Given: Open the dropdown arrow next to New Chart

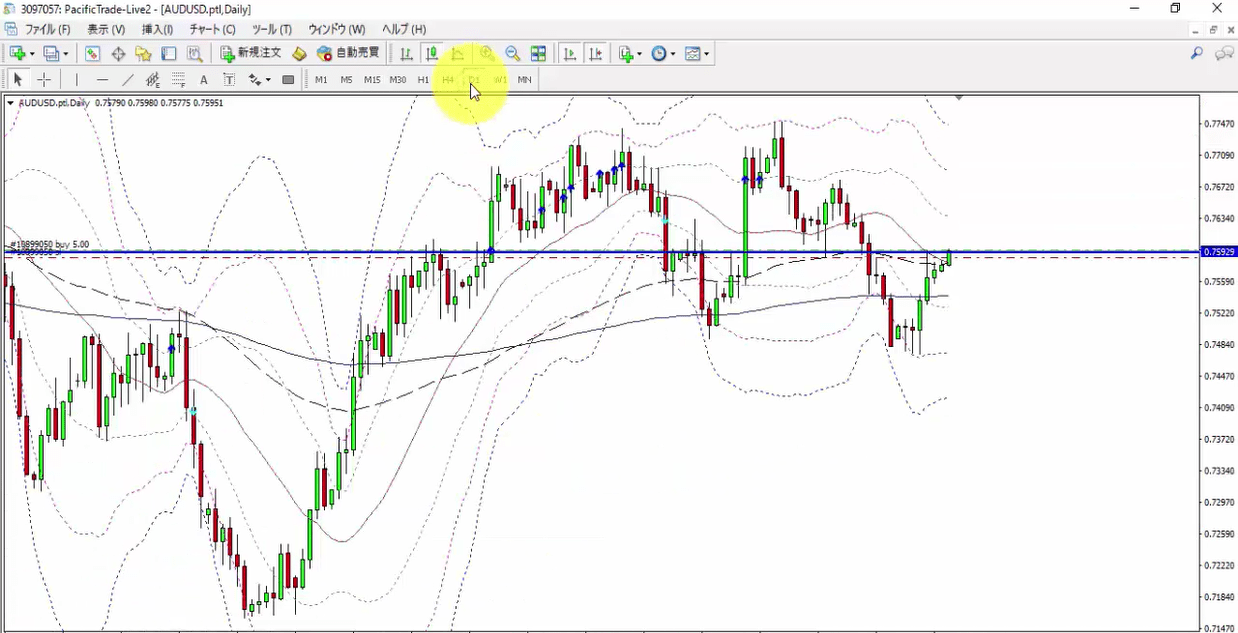Looking at the screenshot, I should (x=32, y=54).
